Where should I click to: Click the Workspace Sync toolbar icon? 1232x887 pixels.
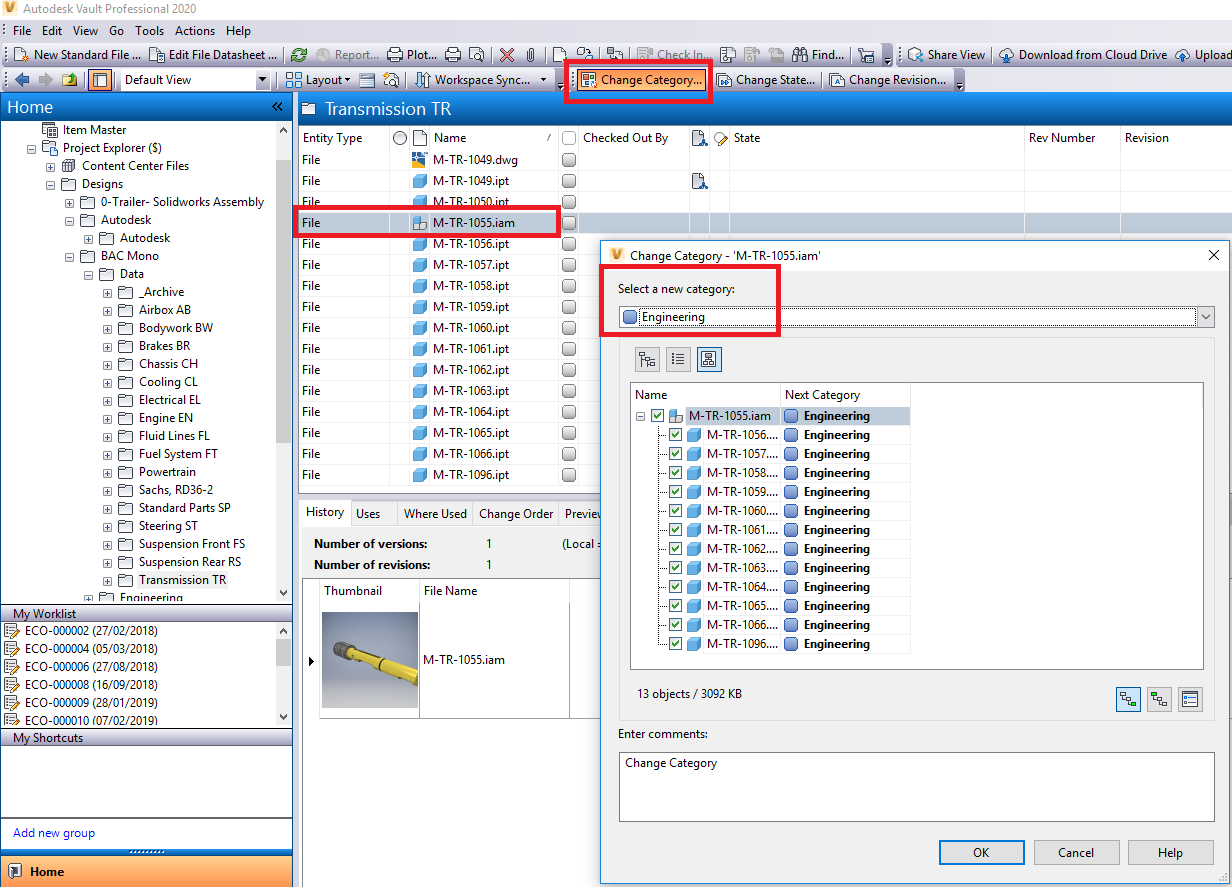pos(422,80)
